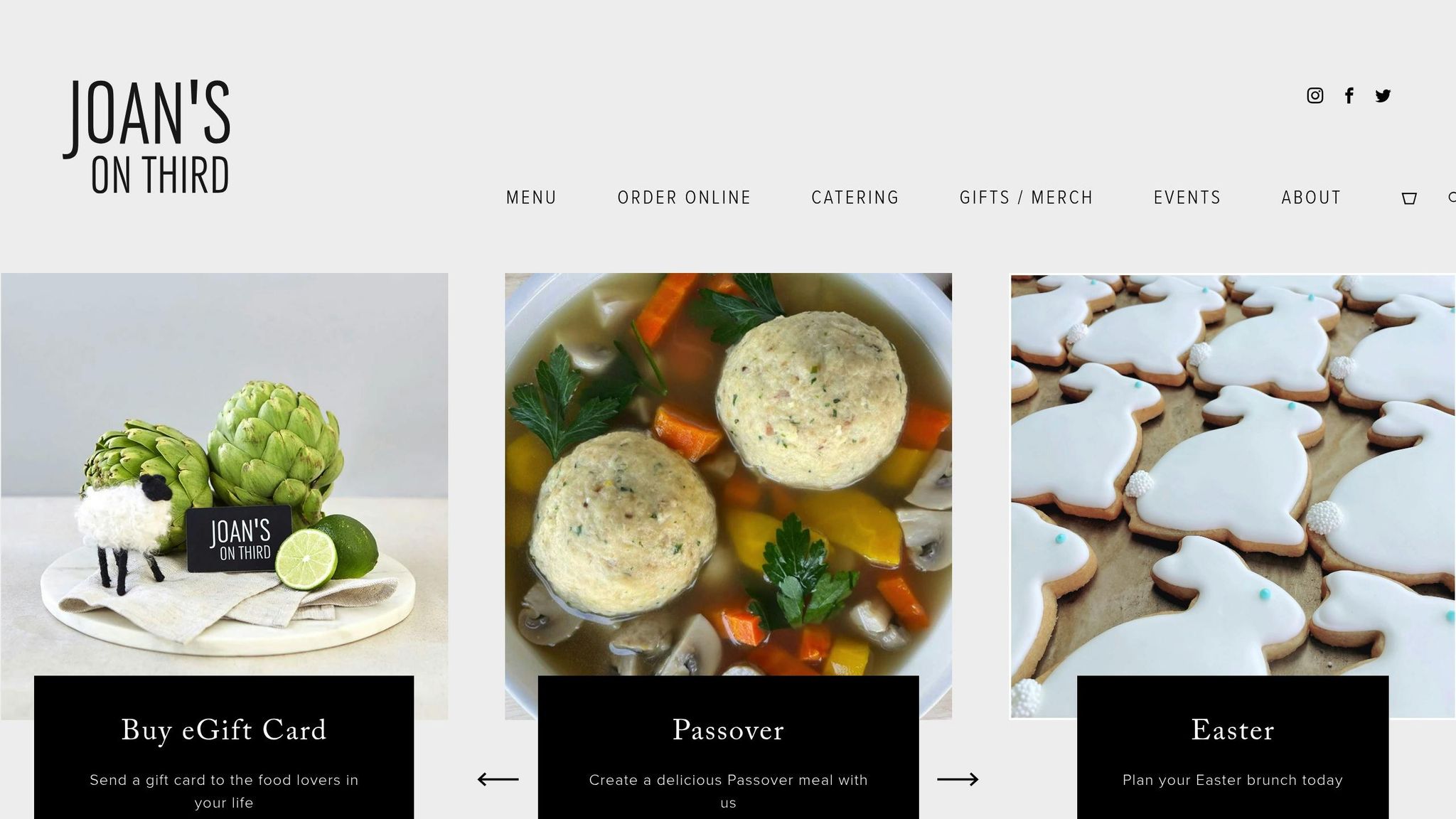1456x819 pixels.
Task: Click the Easter heading link
Action: 1233,730
